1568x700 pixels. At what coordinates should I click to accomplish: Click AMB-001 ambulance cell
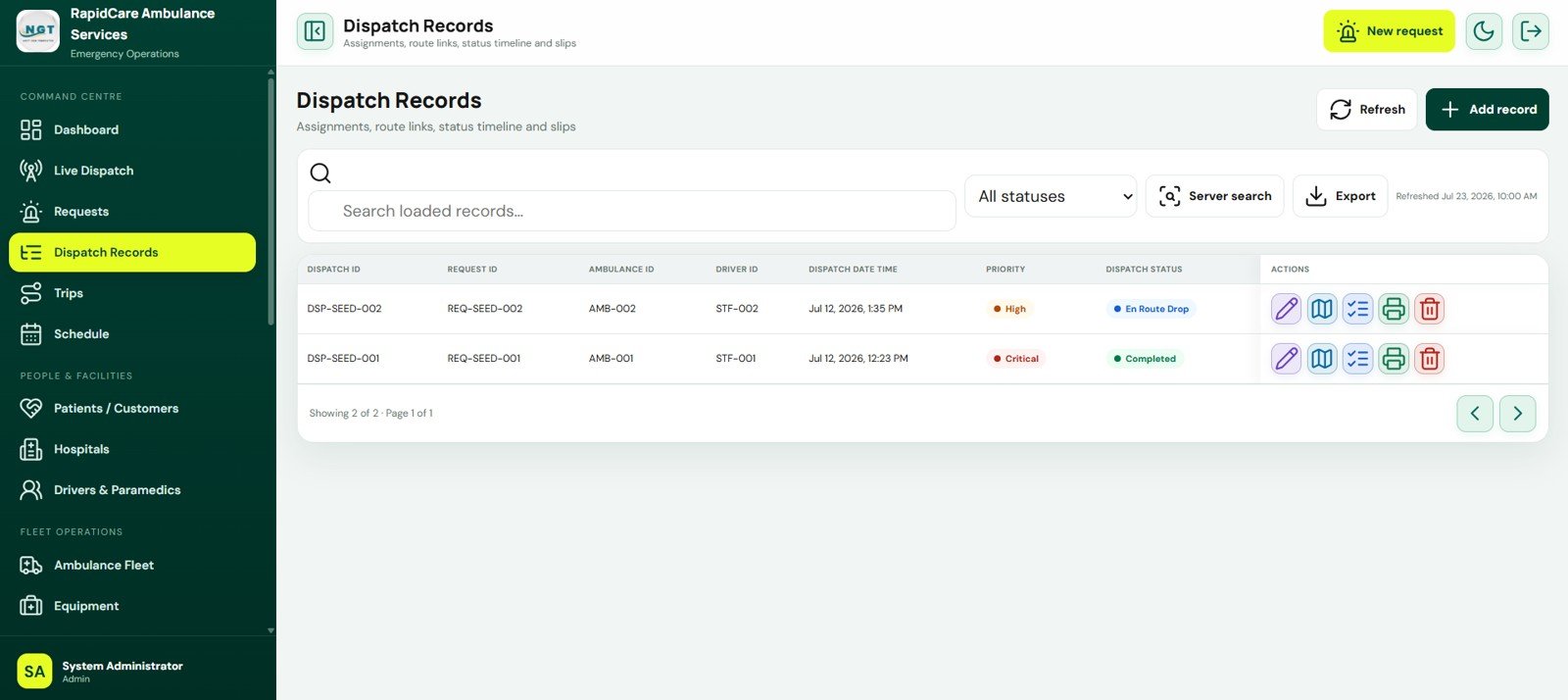pos(612,359)
